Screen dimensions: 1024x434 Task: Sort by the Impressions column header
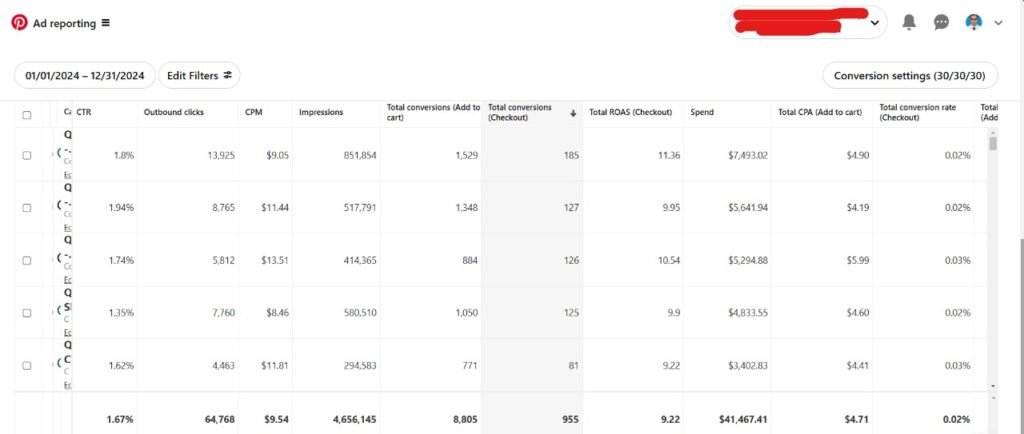coord(321,112)
